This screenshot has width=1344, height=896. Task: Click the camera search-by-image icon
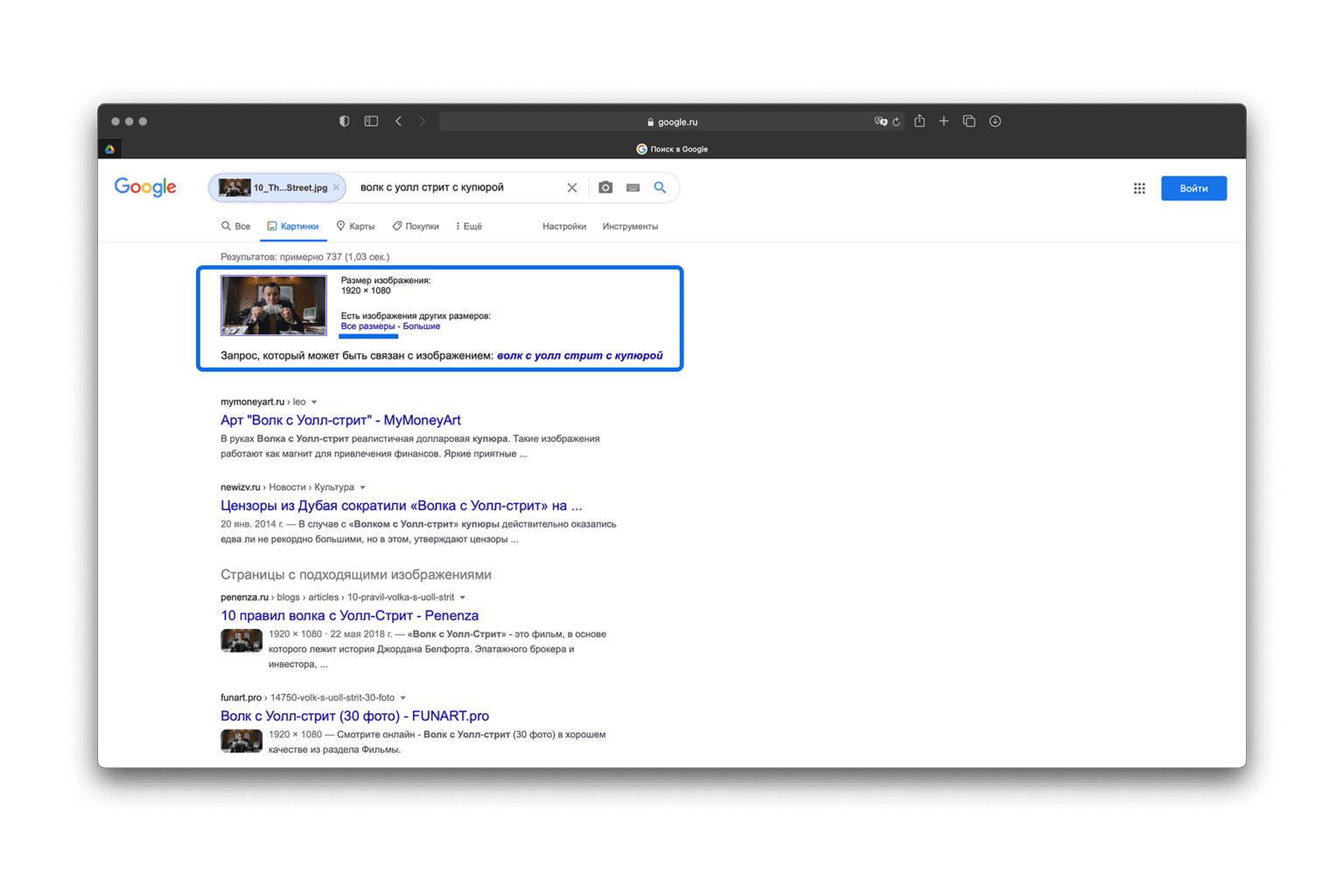(605, 187)
